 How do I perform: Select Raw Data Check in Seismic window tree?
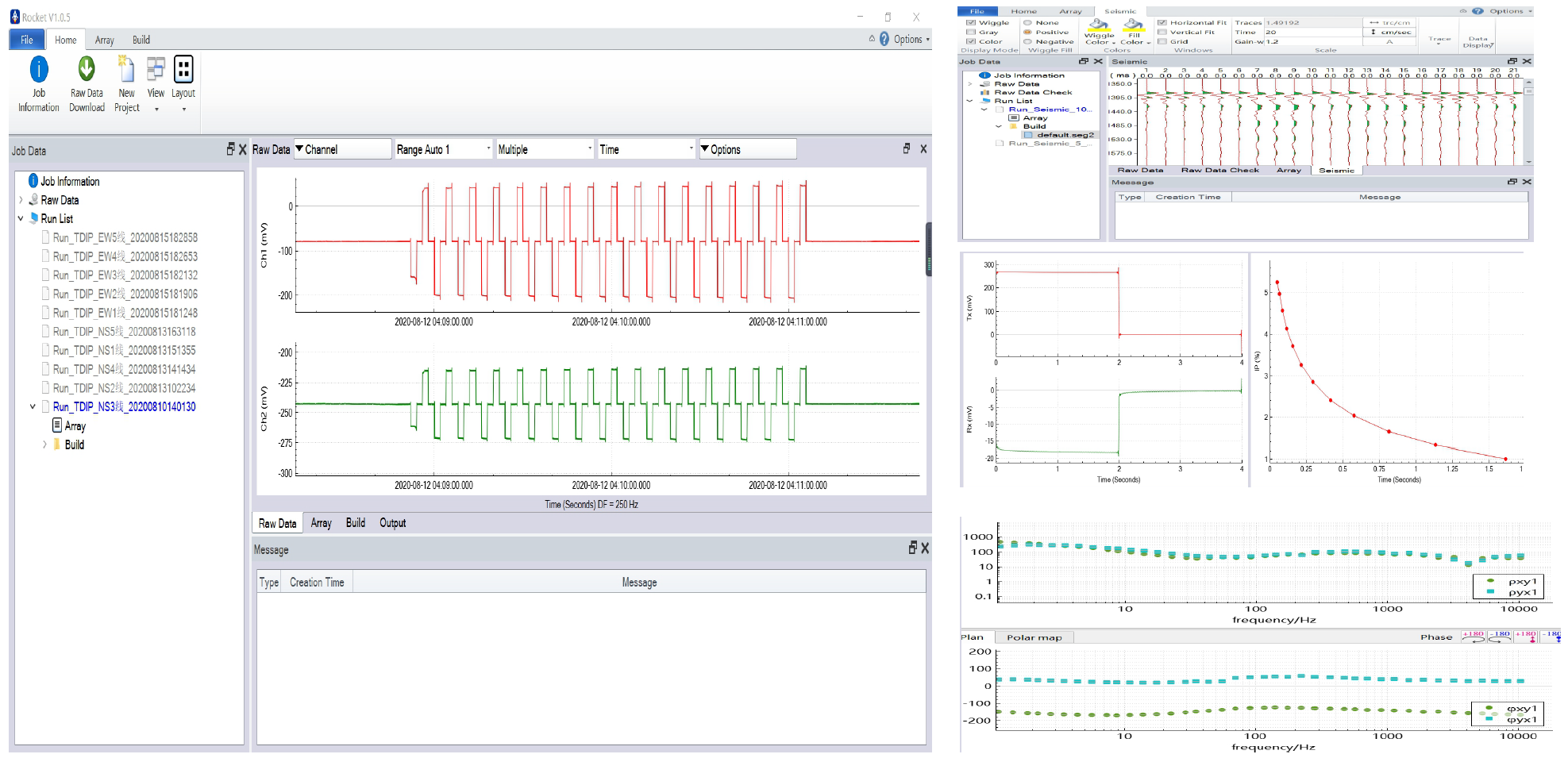1033,92
